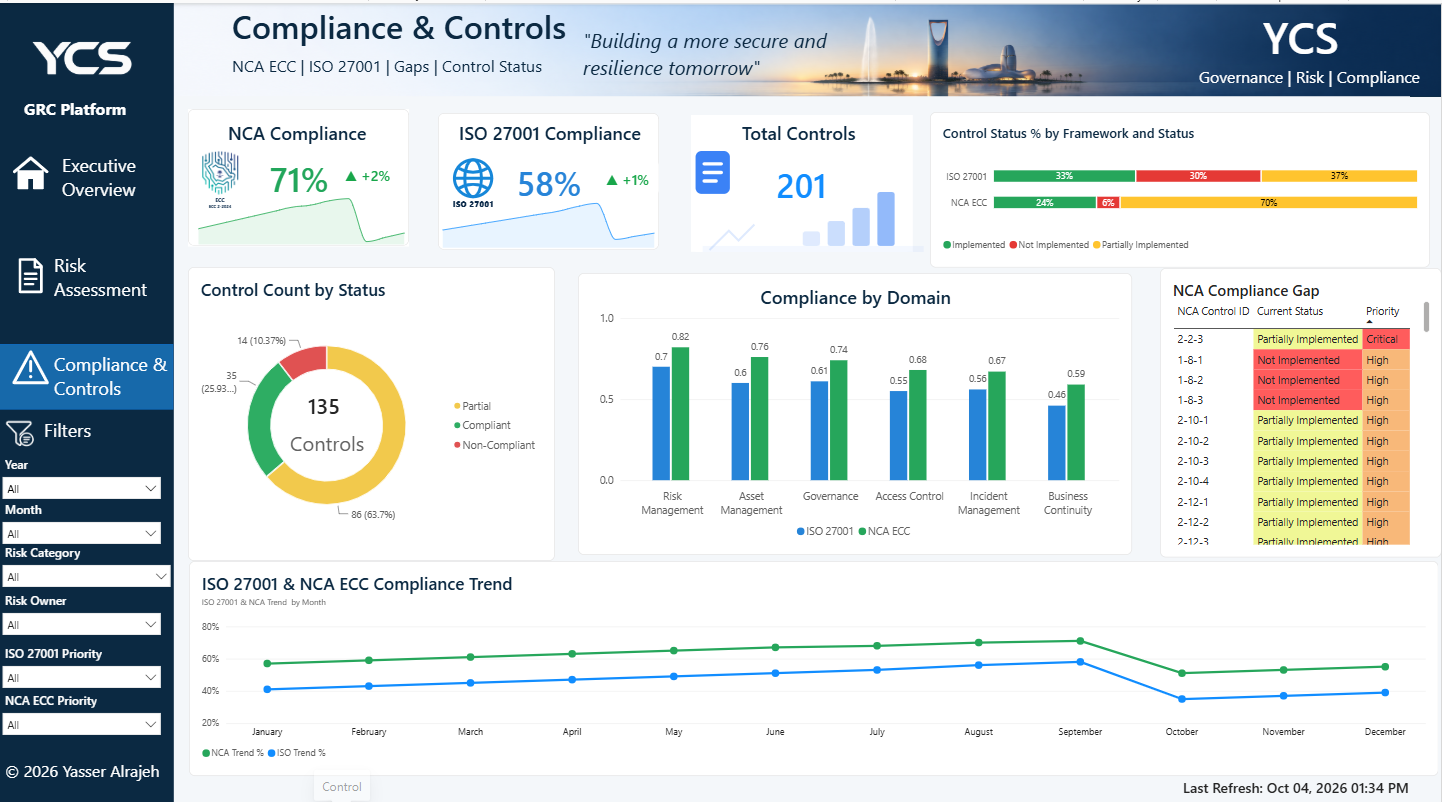Select the Control page tab at the bottom

click(342, 787)
